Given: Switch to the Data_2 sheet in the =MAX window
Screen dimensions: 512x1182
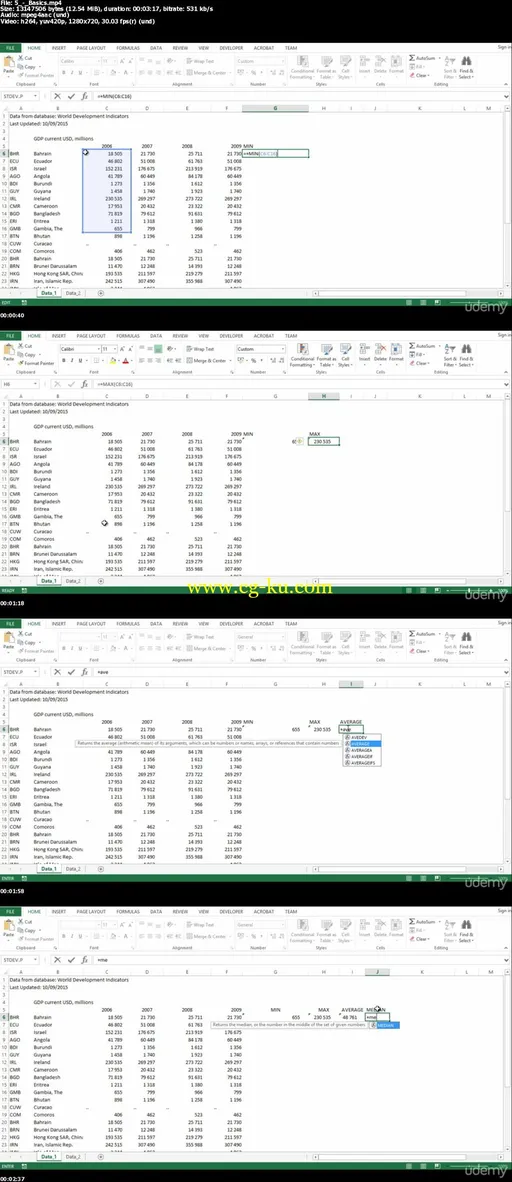Looking at the screenshot, I should (x=73, y=581).
